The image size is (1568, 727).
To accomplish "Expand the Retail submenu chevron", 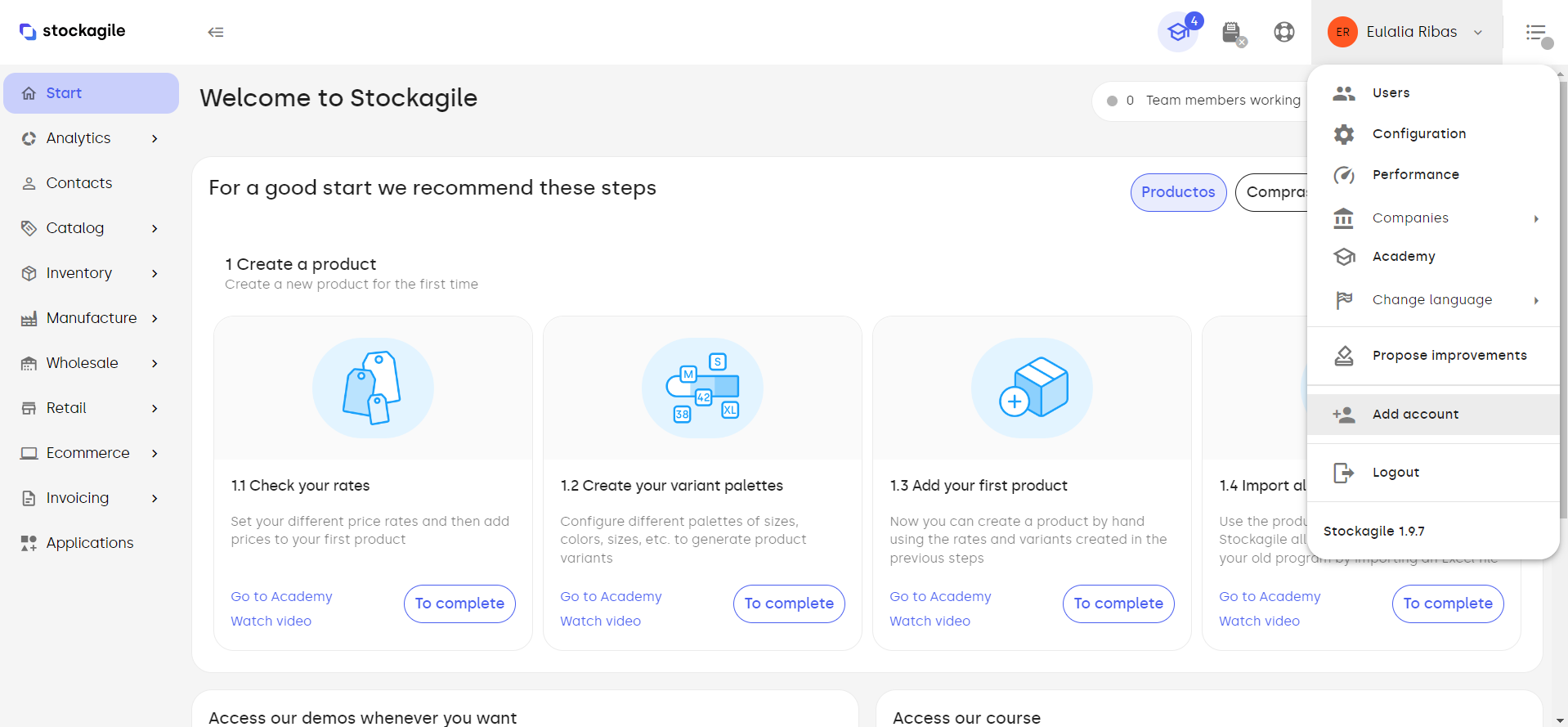I will 155,408.
